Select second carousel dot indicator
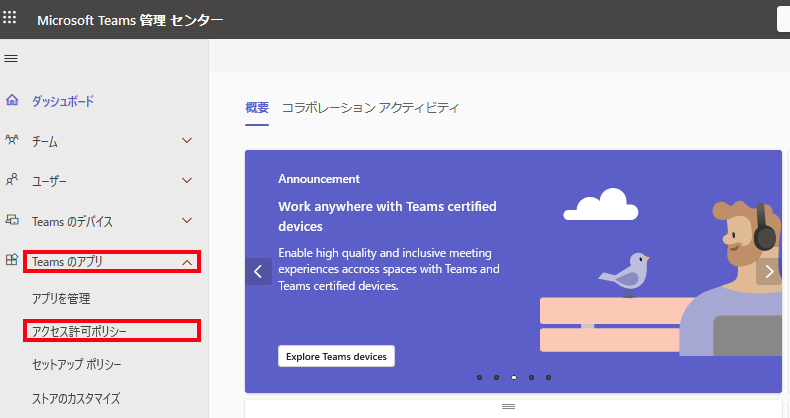790x418 pixels. point(497,377)
